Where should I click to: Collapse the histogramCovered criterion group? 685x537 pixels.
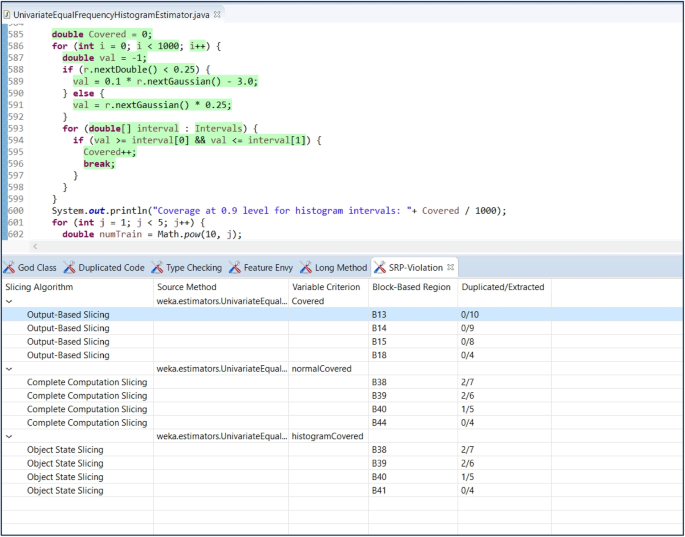[x=9, y=437]
